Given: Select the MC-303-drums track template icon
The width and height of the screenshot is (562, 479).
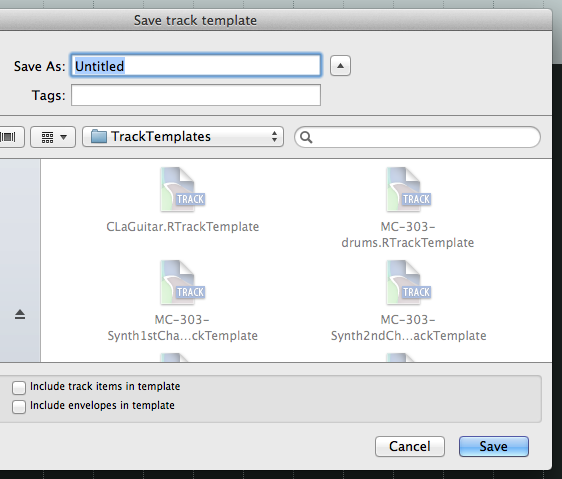Looking at the screenshot, I should tap(409, 190).
